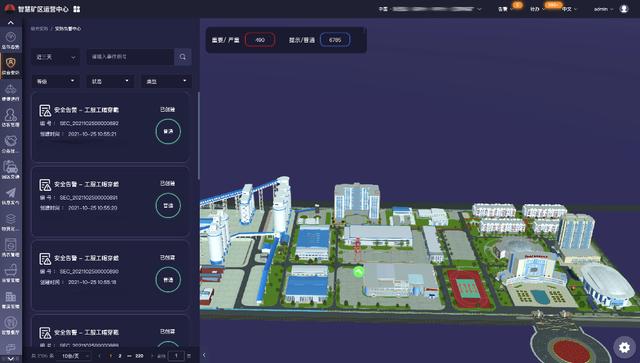Click the admin user avatar icon

(x=623, y=9)
